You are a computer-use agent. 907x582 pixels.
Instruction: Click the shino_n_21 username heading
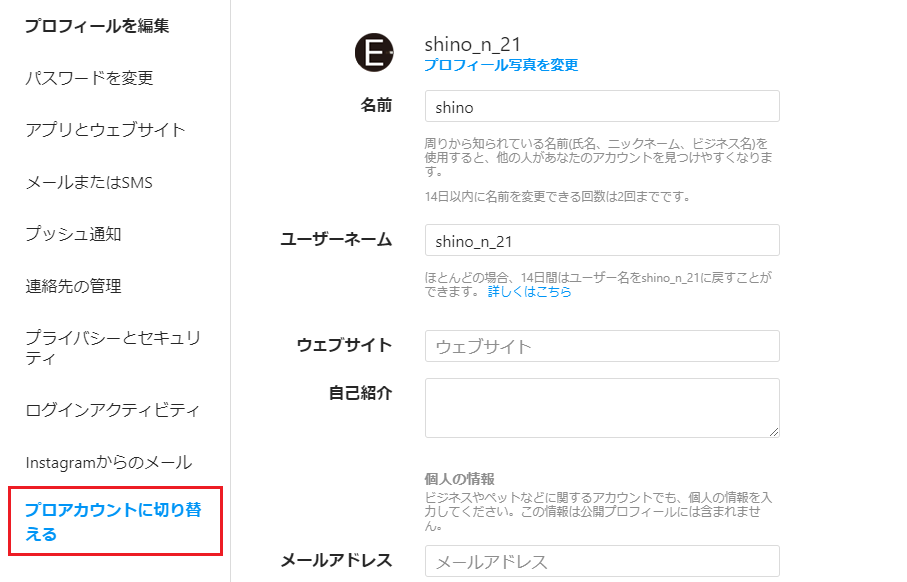coord(473,44)
